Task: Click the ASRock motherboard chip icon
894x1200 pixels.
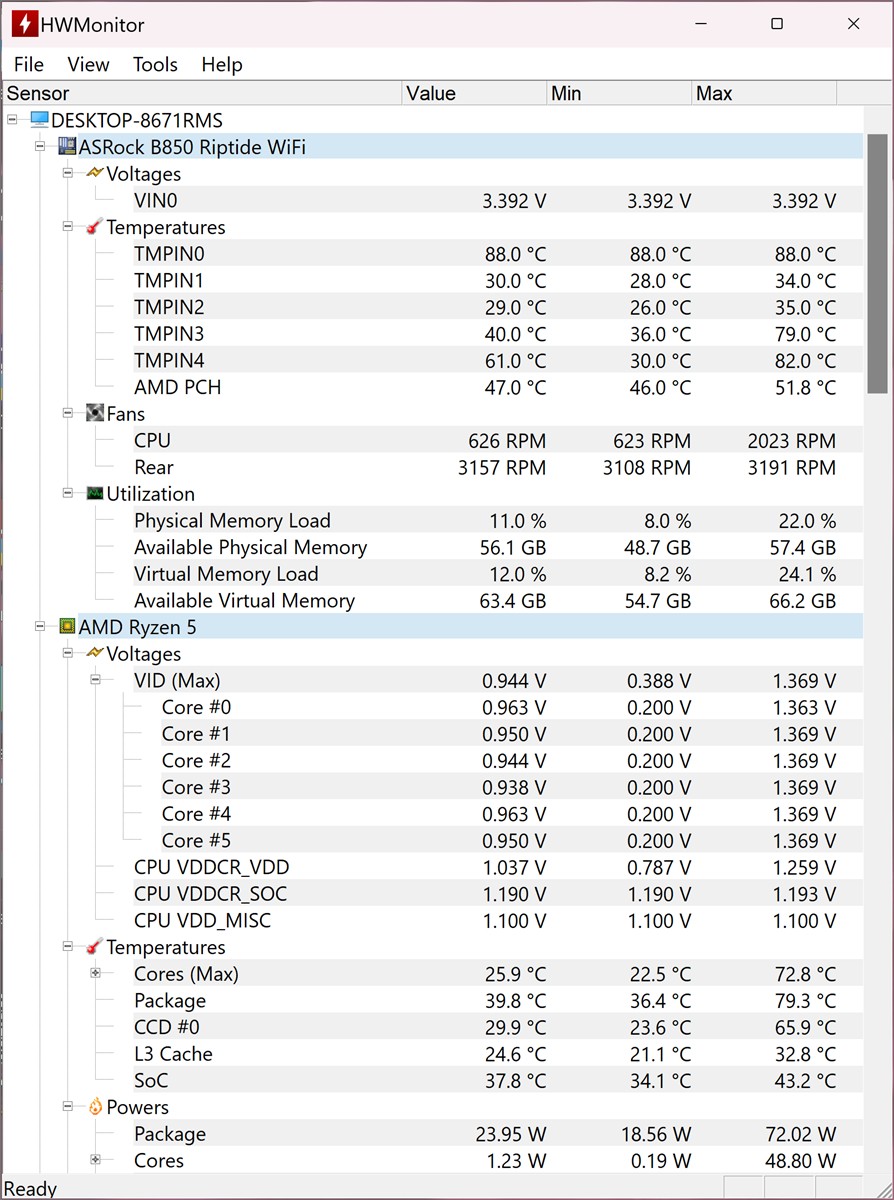Action: (x=68, y=147)
